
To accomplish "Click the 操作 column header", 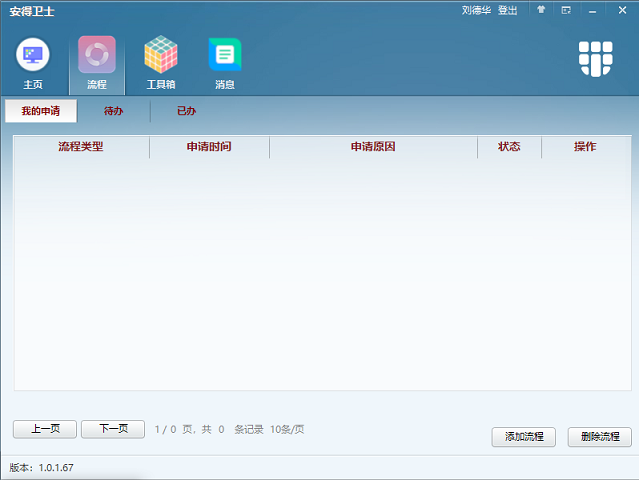I will click(586, 147).
